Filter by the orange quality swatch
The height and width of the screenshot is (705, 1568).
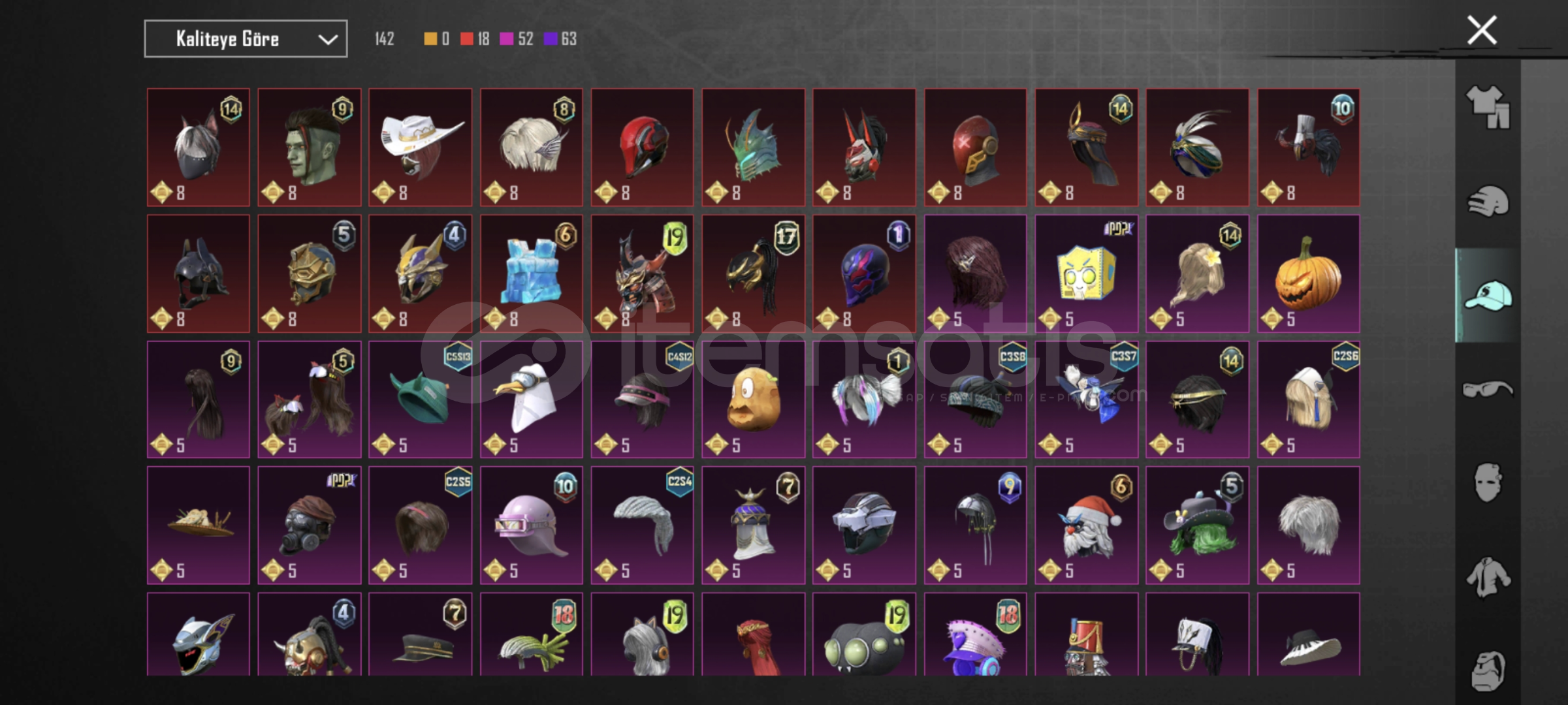[436, 39]
